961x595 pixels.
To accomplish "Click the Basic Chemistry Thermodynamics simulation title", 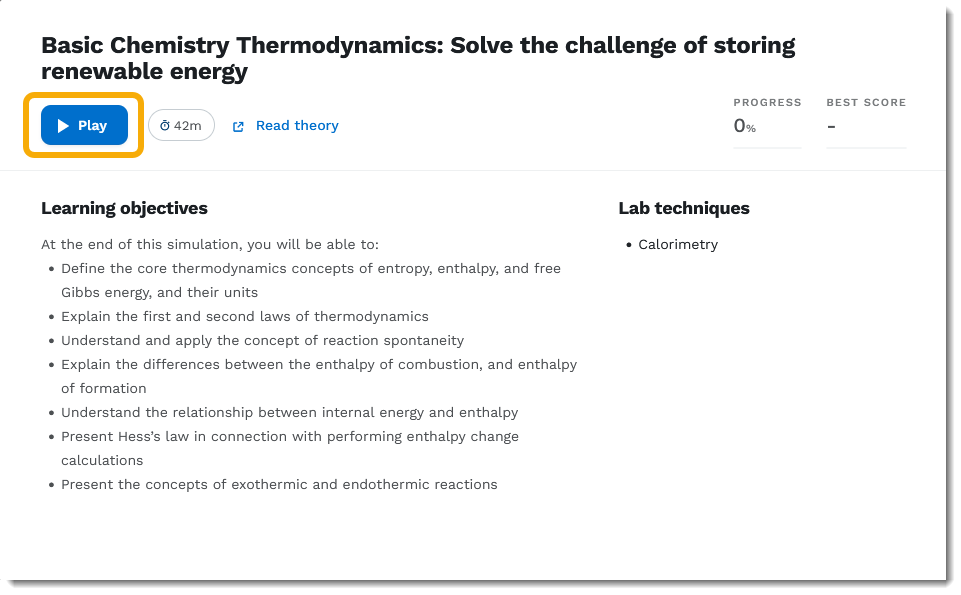I will pos(418,58).
